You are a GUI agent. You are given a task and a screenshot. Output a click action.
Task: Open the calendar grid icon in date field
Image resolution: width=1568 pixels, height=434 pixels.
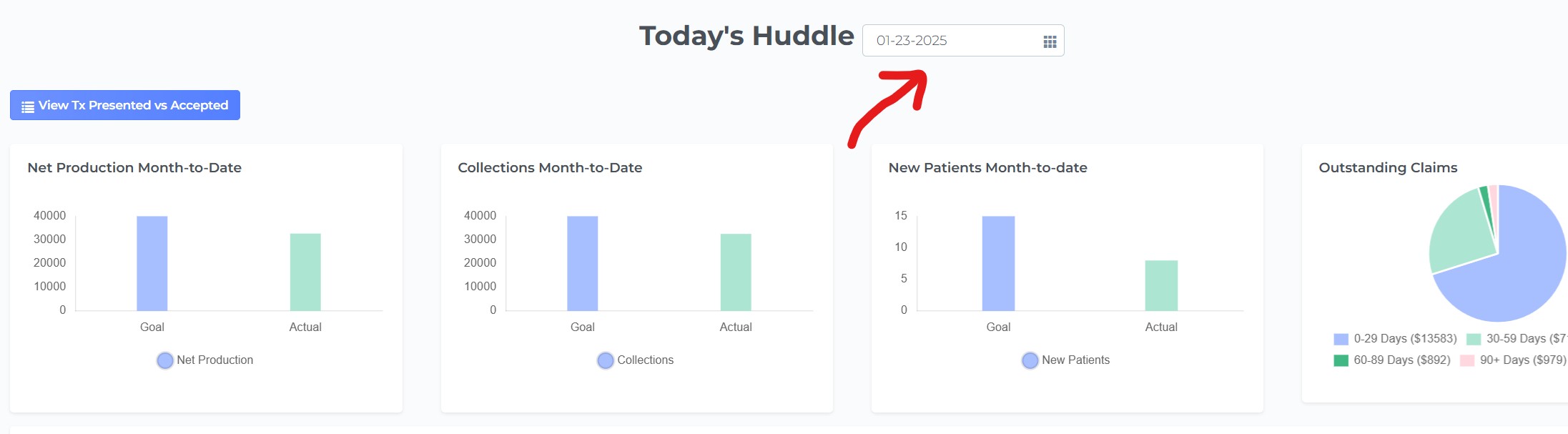(1050, 41)
